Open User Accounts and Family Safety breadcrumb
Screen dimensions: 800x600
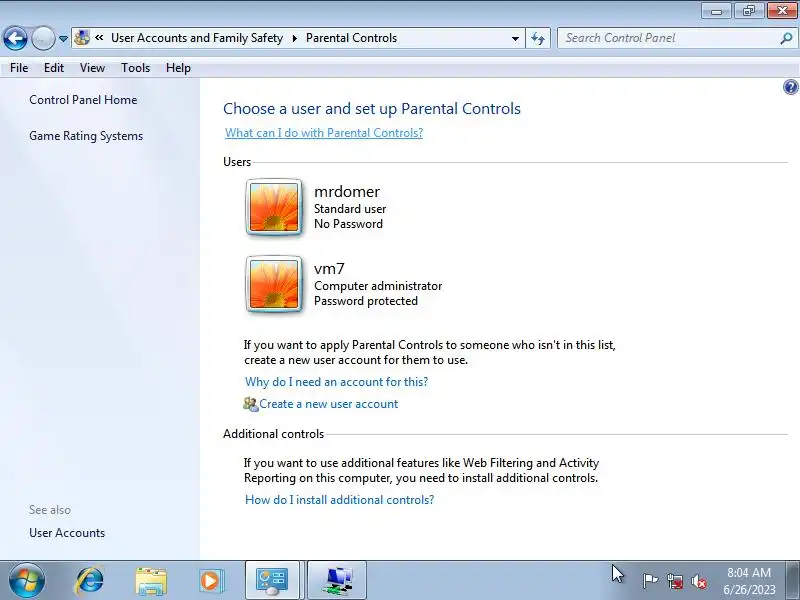197,38
